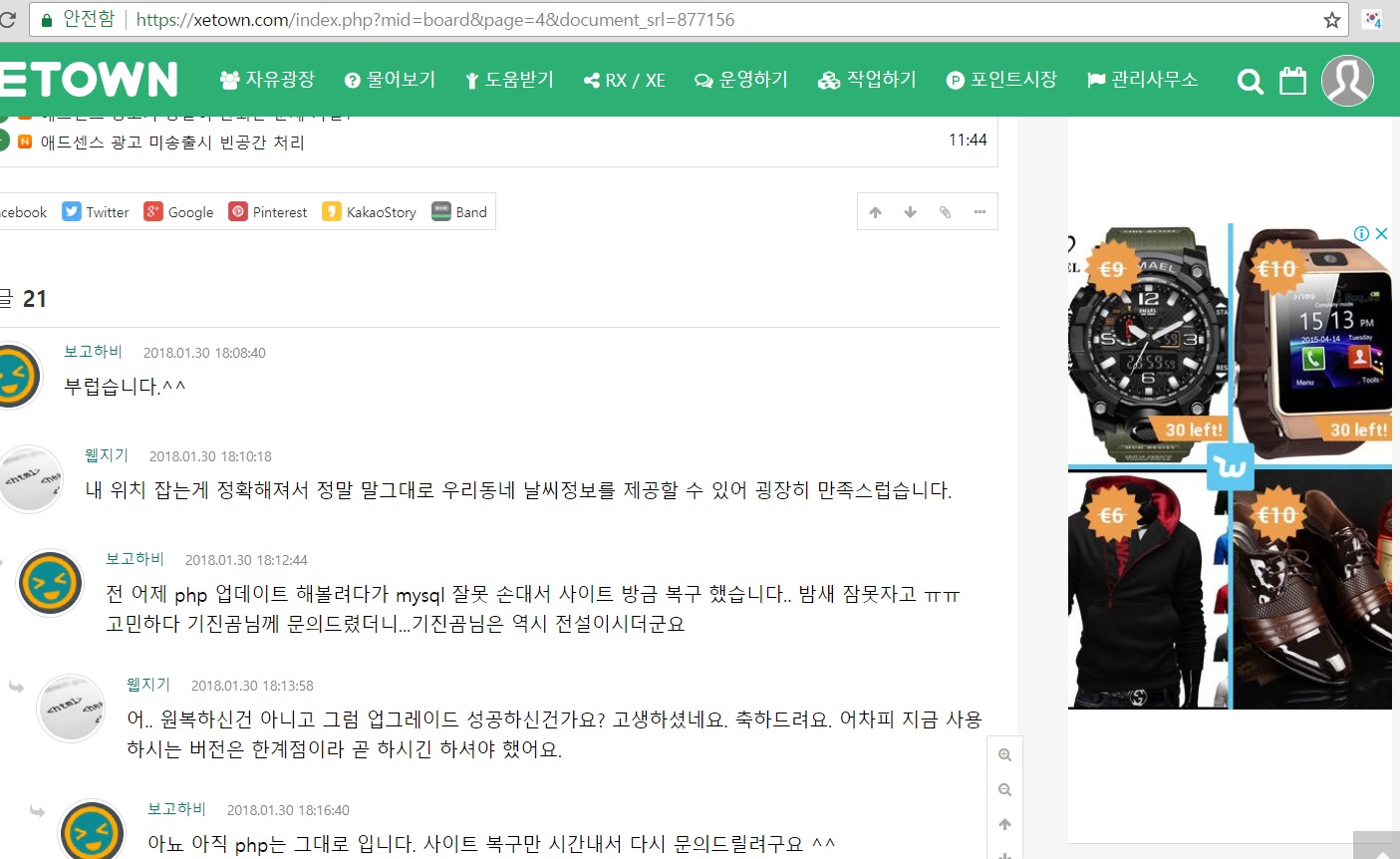Click the brown leather shoes ad image

tap(1313, 589)
